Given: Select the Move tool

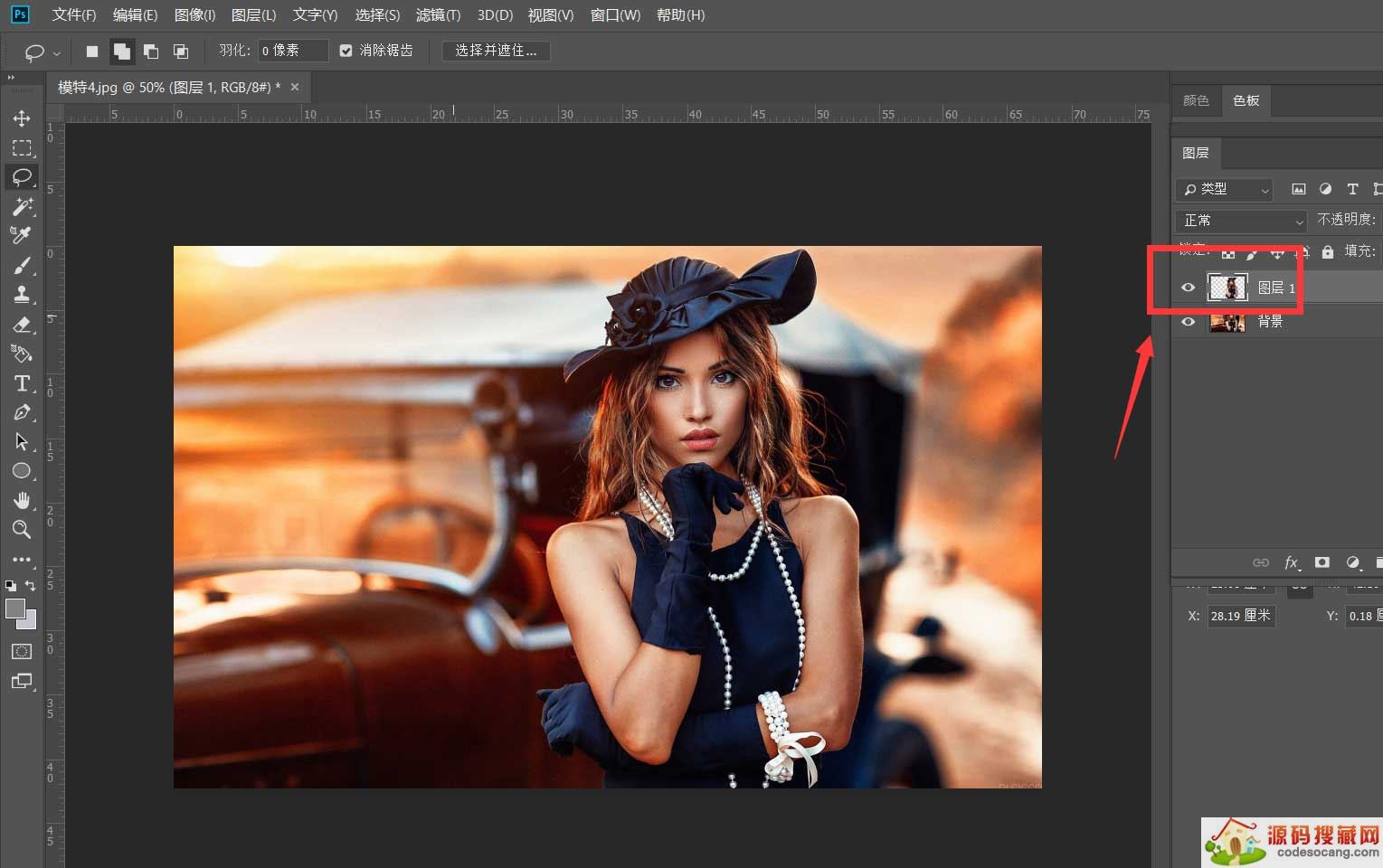Looking at the screenshot, I should (22, 118).
